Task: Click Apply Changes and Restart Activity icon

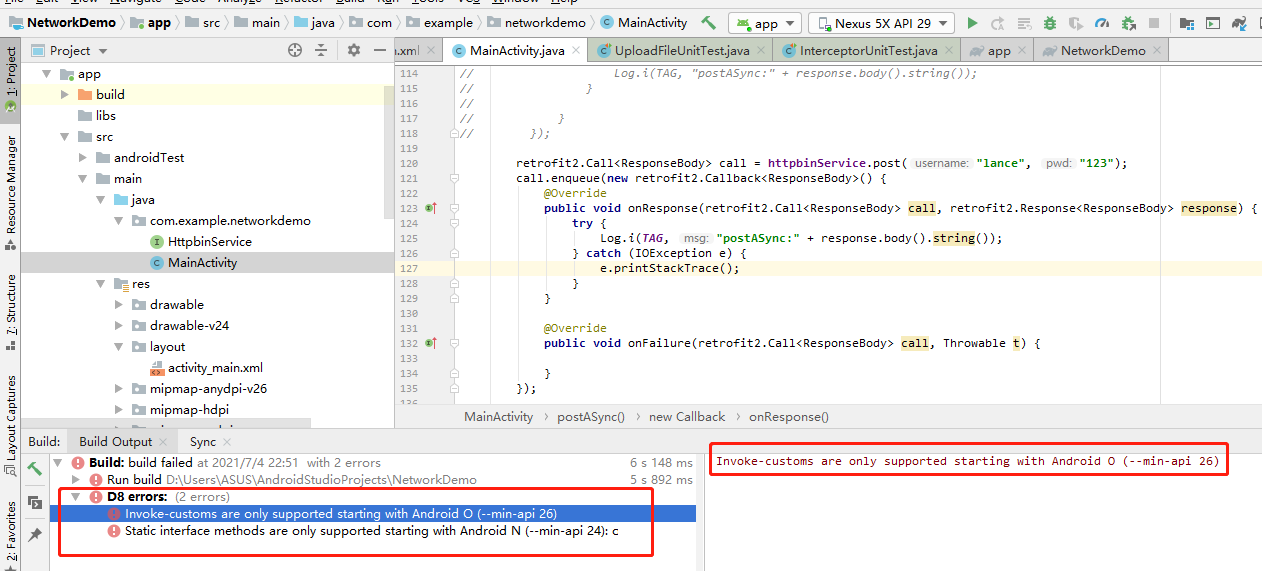Action: coord(998,22)
